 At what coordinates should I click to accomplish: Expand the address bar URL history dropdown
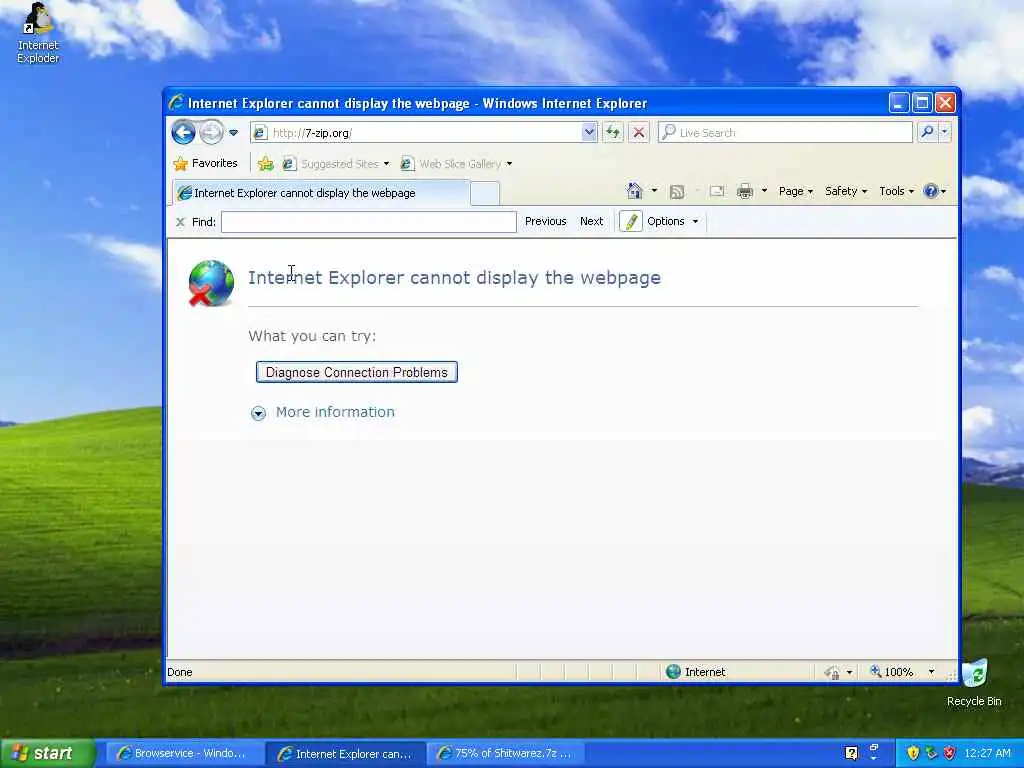[x=589, y=133]
